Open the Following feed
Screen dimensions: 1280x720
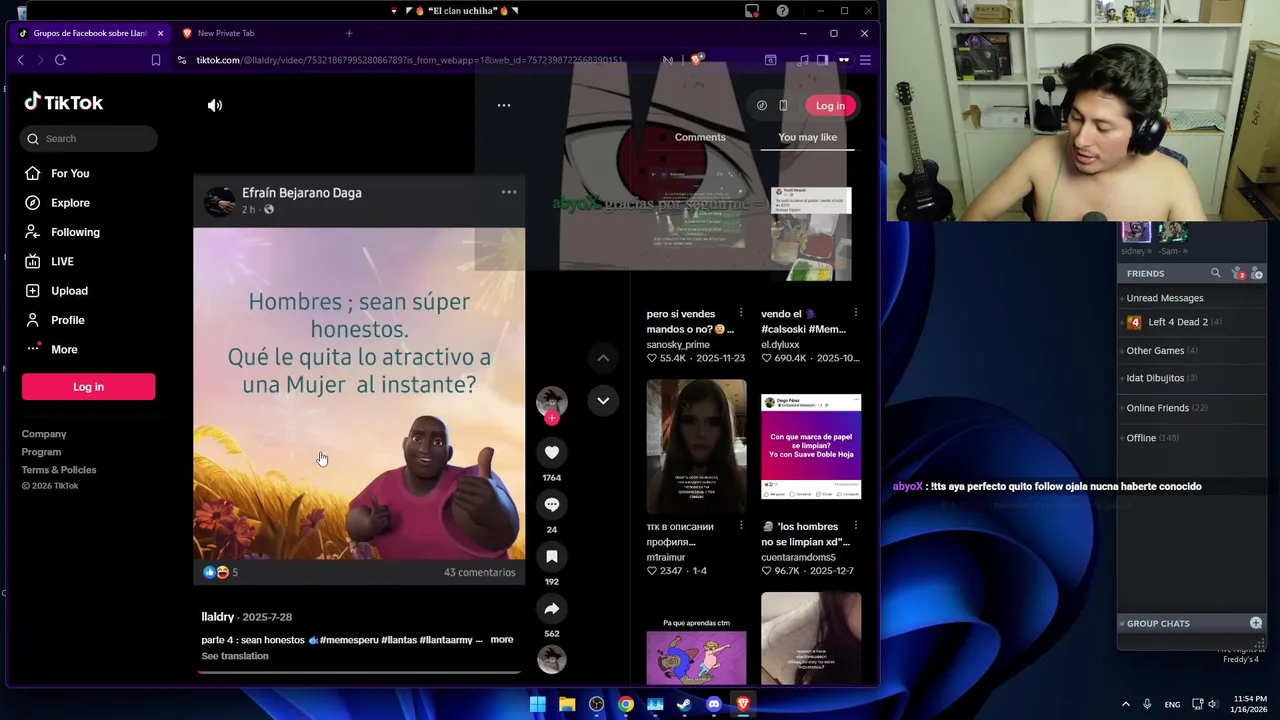[x=62, y=232]
